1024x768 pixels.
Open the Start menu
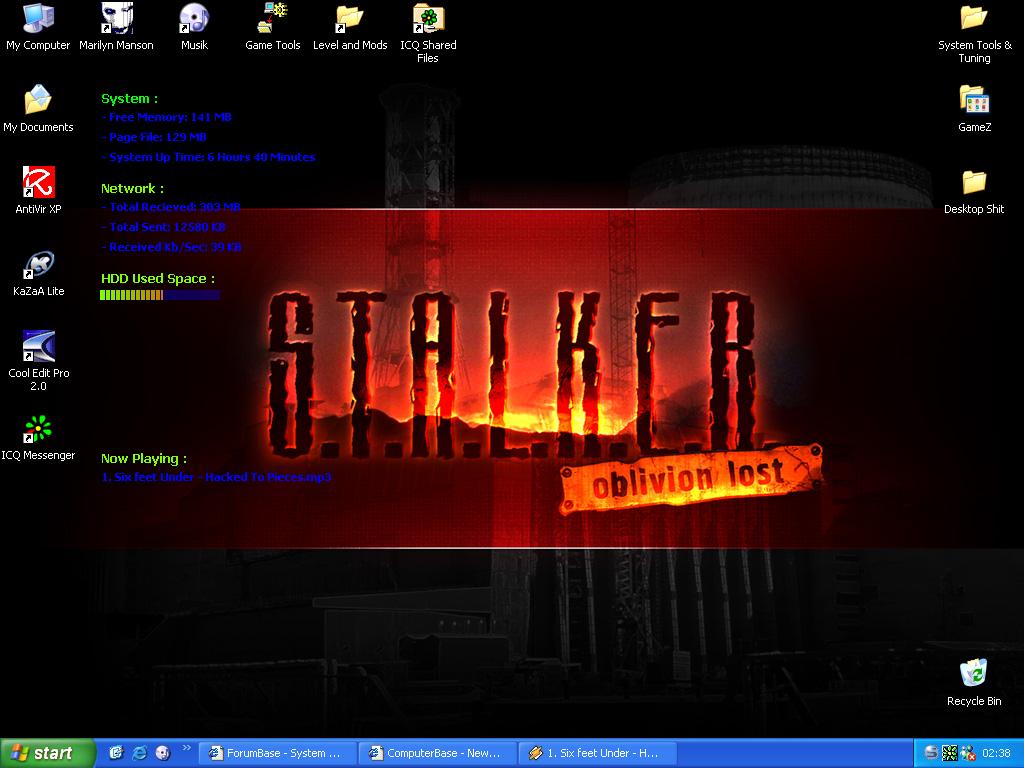point(47,753)
